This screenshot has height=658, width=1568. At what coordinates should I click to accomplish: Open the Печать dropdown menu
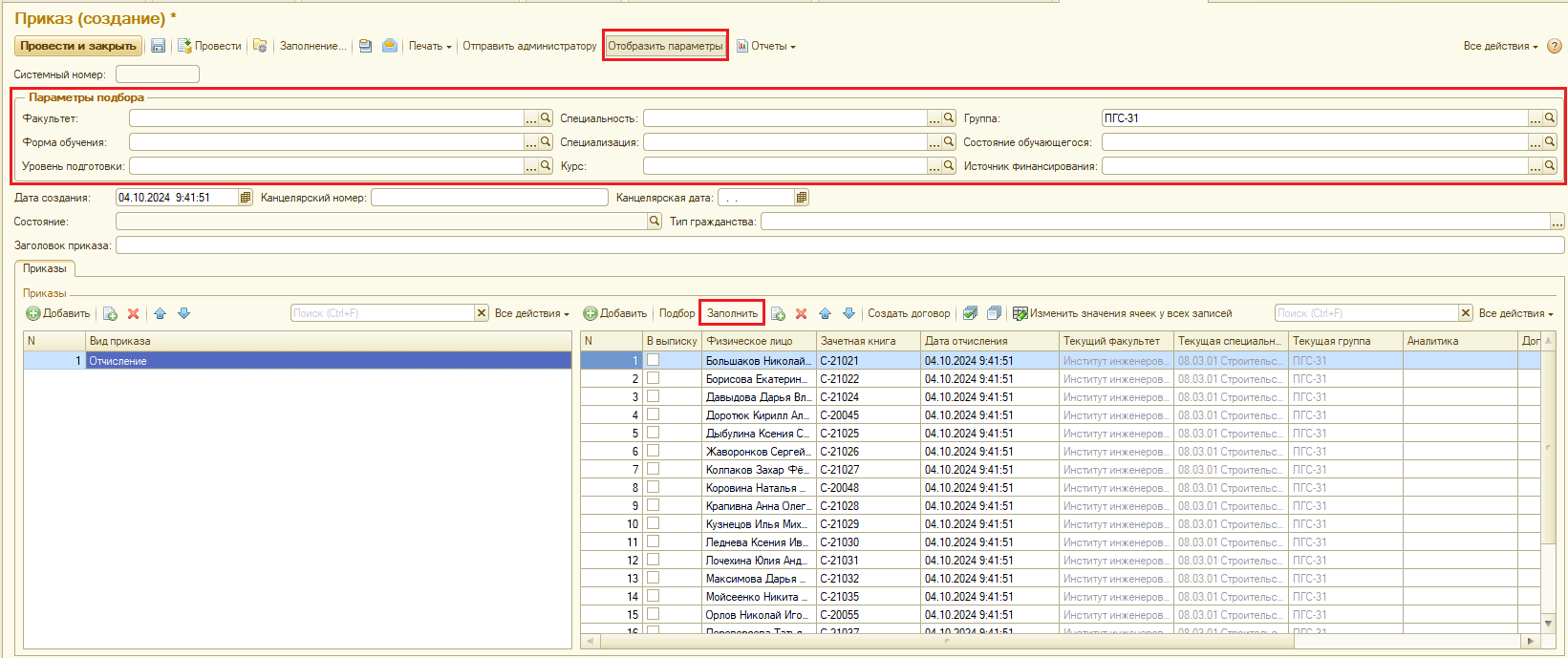430,46
